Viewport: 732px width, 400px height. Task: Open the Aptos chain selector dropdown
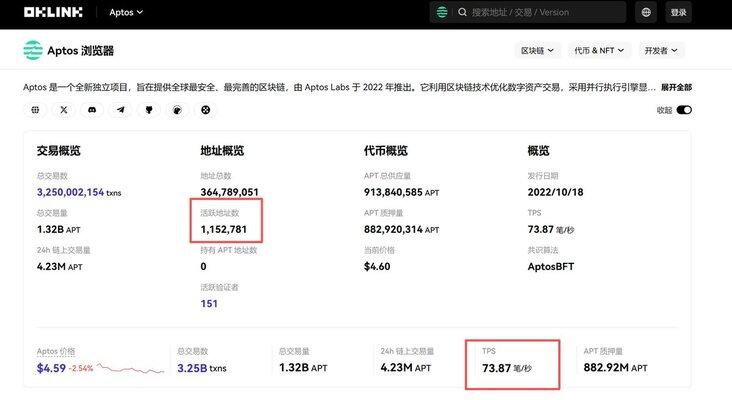click(x=126, y=12)
